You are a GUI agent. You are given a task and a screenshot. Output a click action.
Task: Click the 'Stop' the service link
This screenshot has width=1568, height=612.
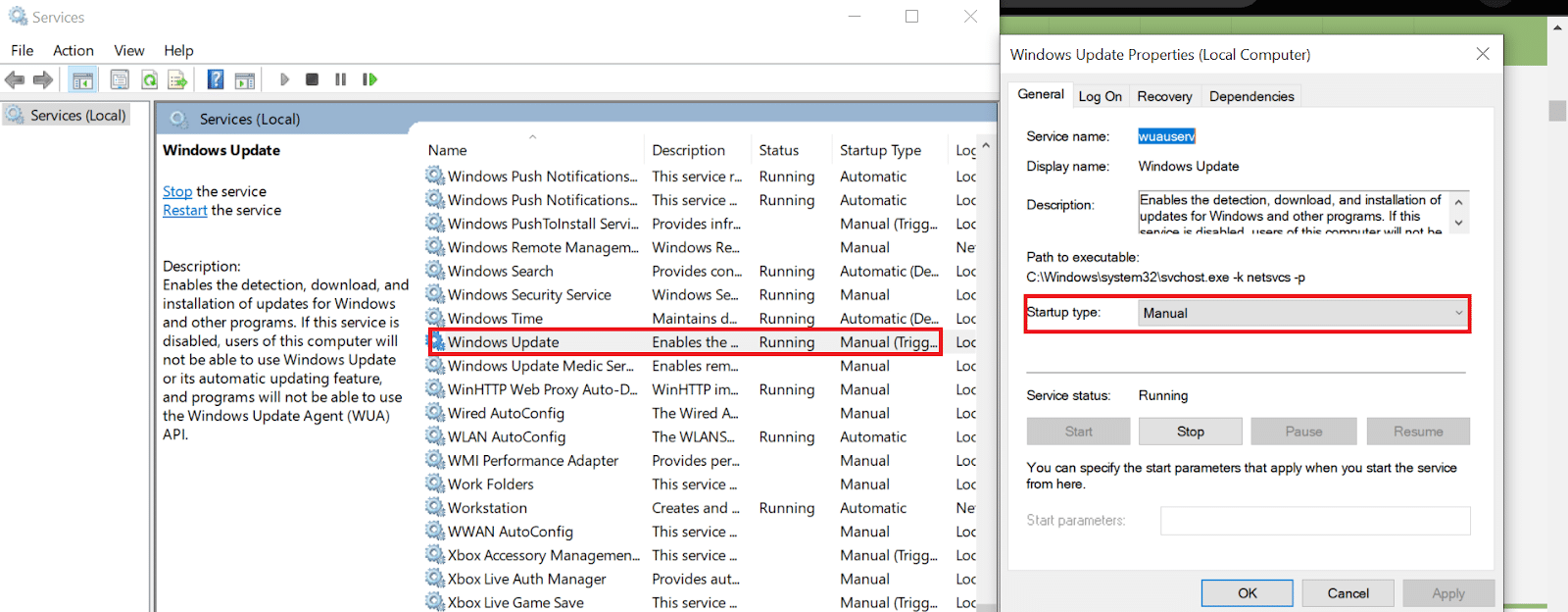pyautogui.click(x=177, y=191)
